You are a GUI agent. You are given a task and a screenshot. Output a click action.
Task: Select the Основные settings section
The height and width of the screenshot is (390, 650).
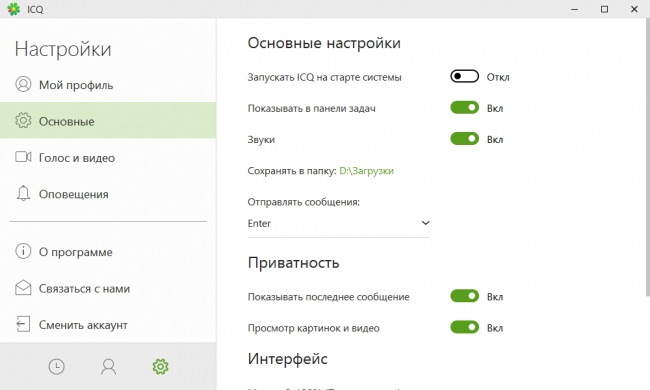coord(108,120)
